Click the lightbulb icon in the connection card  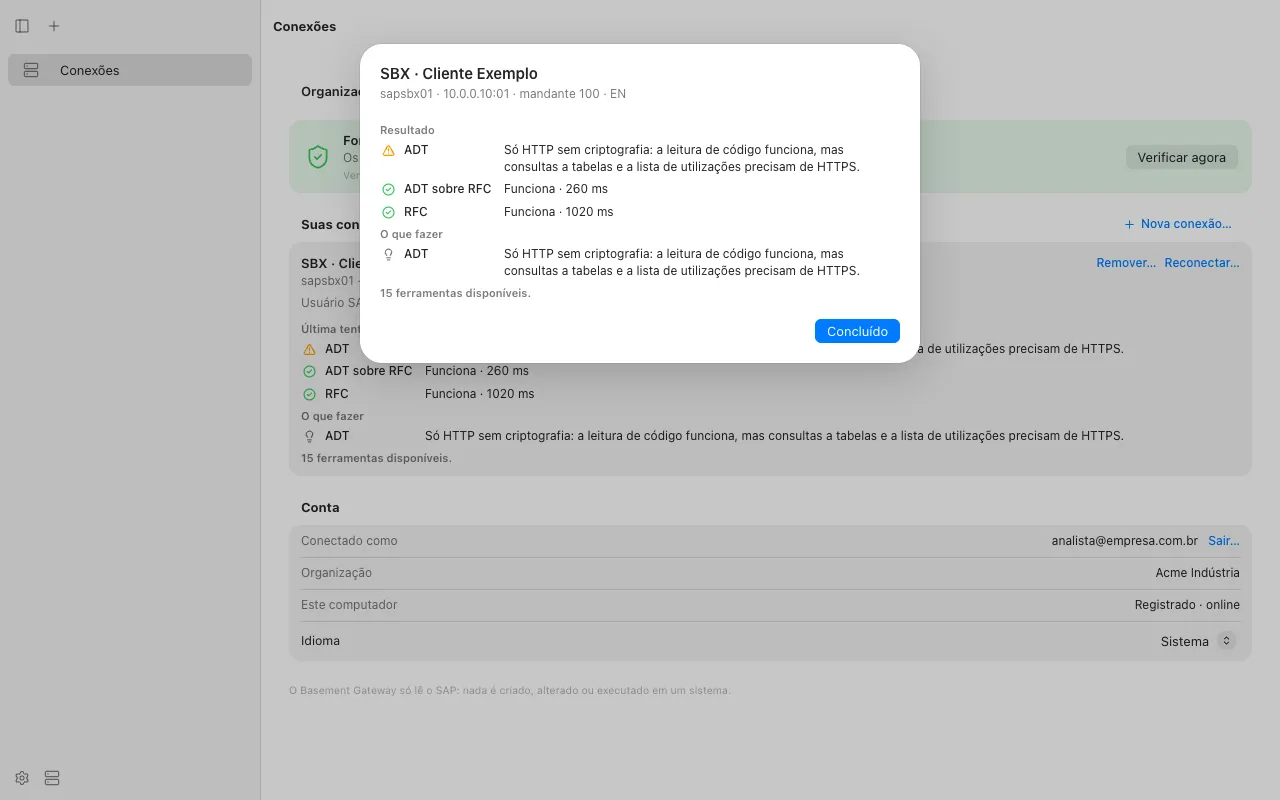tap(310, 436)
